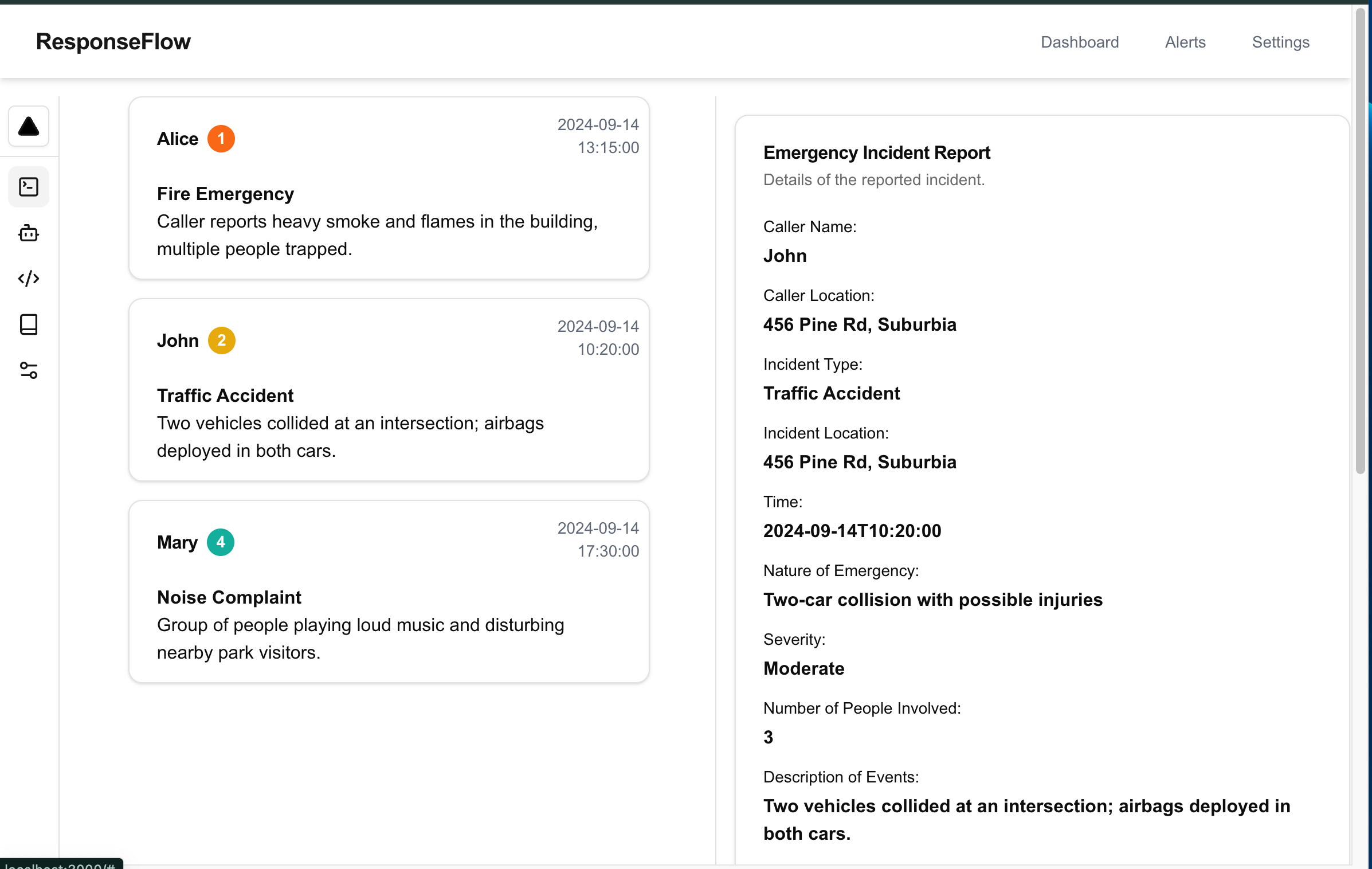Select Mary's Noise Complaint incident card
This screenshot has width=1372, height=869.
(x=389, y=592)
